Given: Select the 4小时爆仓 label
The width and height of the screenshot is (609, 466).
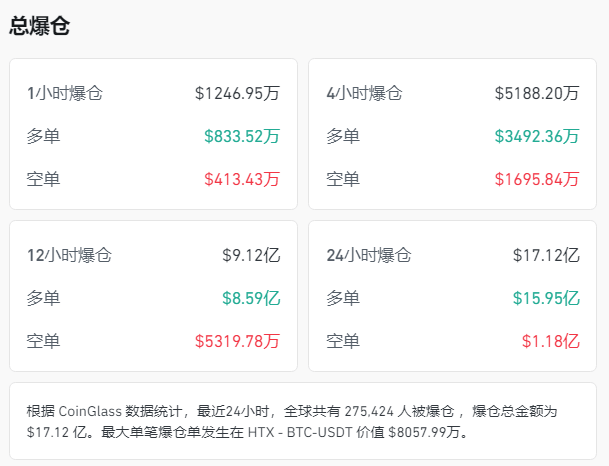Looking at the screenshot, I should pos(364,94).
